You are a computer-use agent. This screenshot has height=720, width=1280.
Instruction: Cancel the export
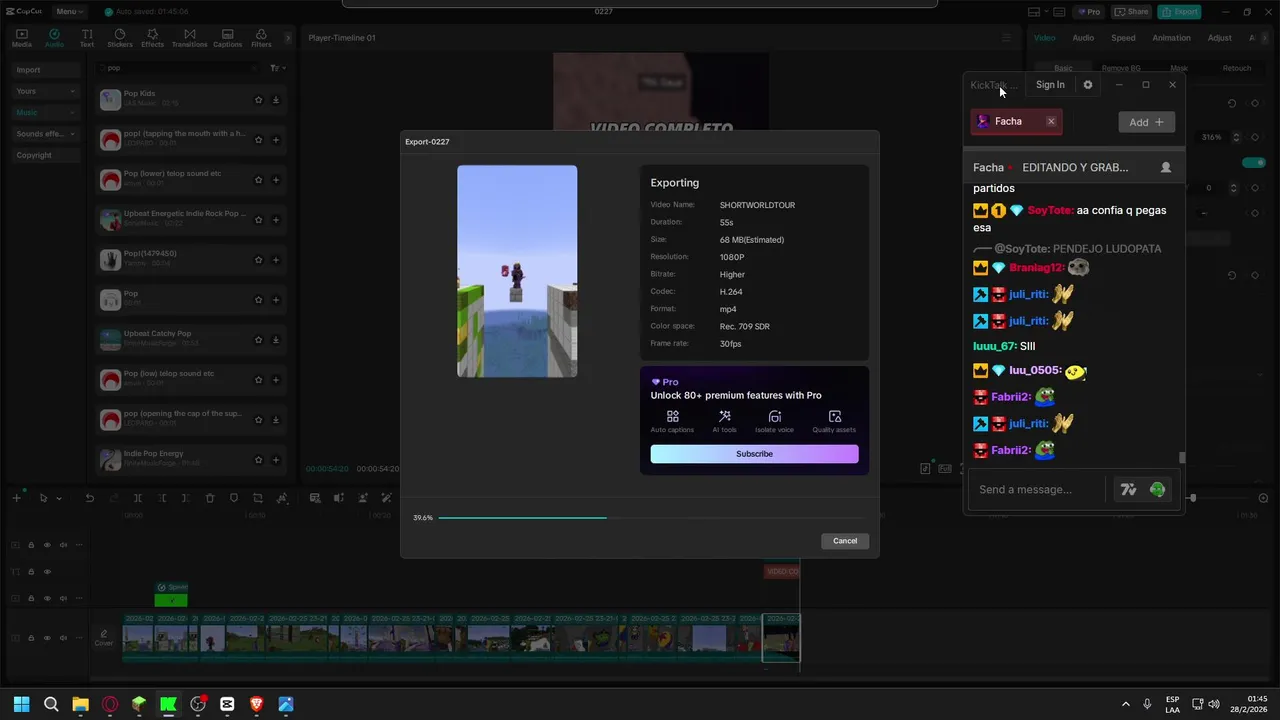(x=845, y=541)
